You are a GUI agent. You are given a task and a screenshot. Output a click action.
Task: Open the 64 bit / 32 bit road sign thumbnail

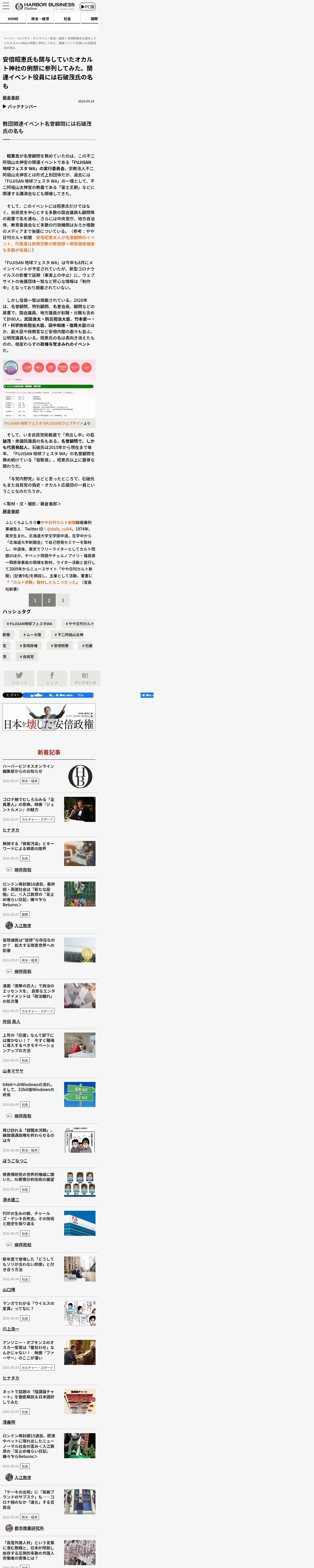[80, 1094]
